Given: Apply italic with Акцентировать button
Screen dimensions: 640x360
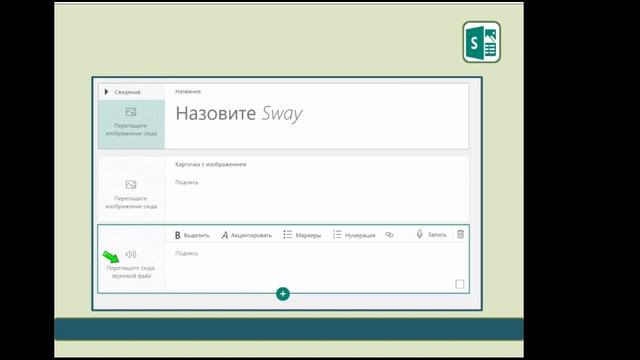Looking at the screenshot, I should coord(247,235).
